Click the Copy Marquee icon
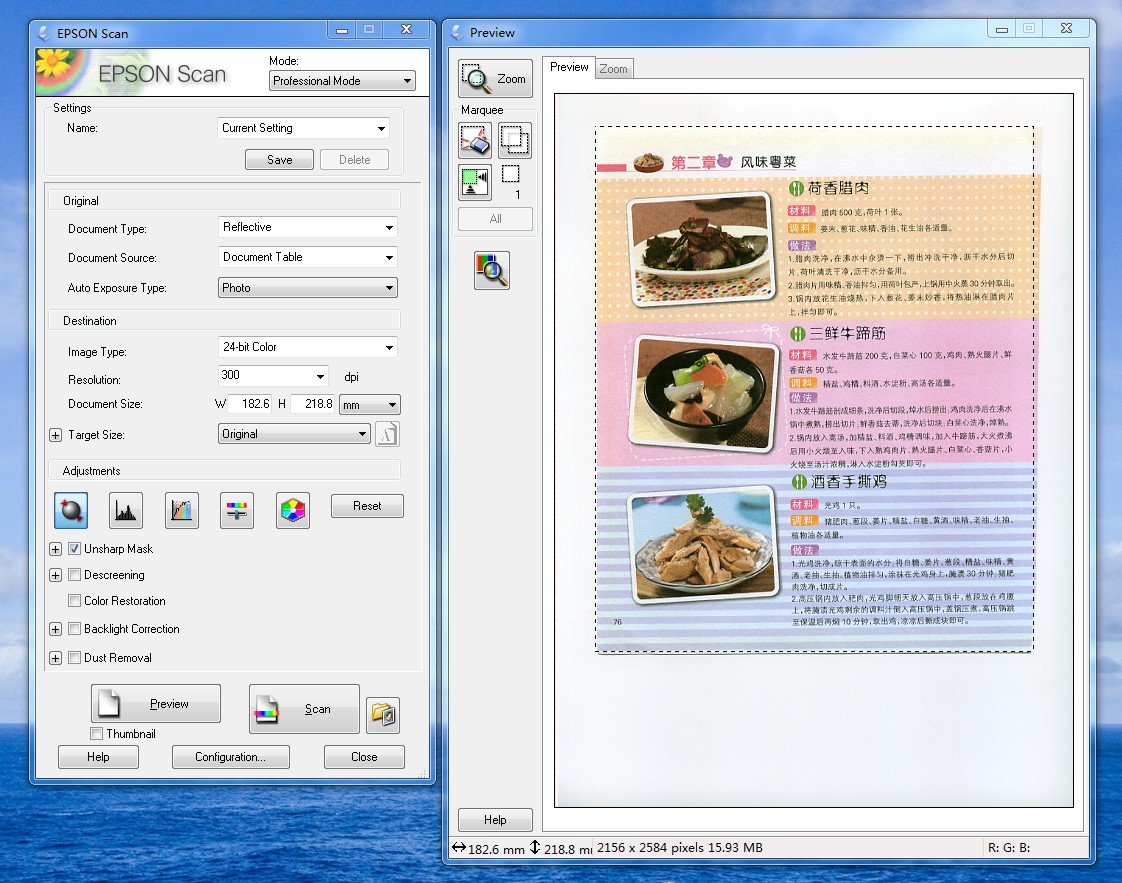1122x883 pixels. click(x=515, y=140)
